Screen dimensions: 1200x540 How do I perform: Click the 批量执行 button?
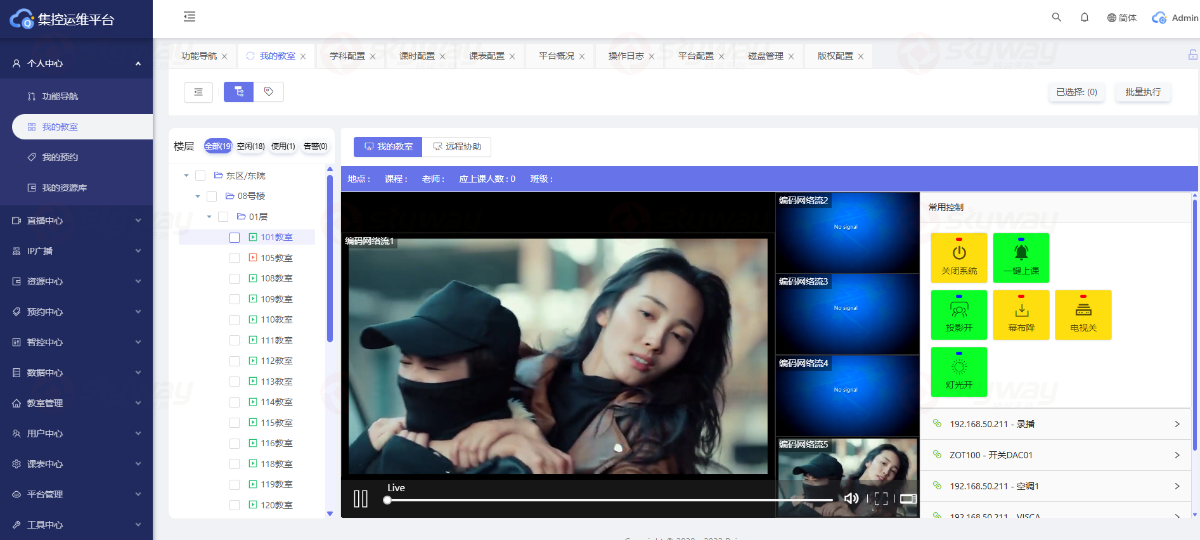[1142, 92]
